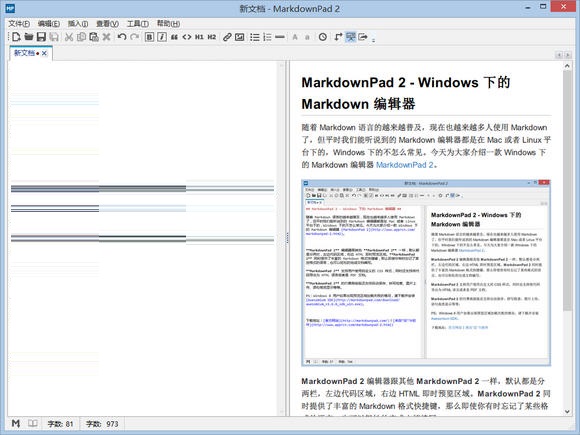Click the paste clipboard icon

coord(94,37)
